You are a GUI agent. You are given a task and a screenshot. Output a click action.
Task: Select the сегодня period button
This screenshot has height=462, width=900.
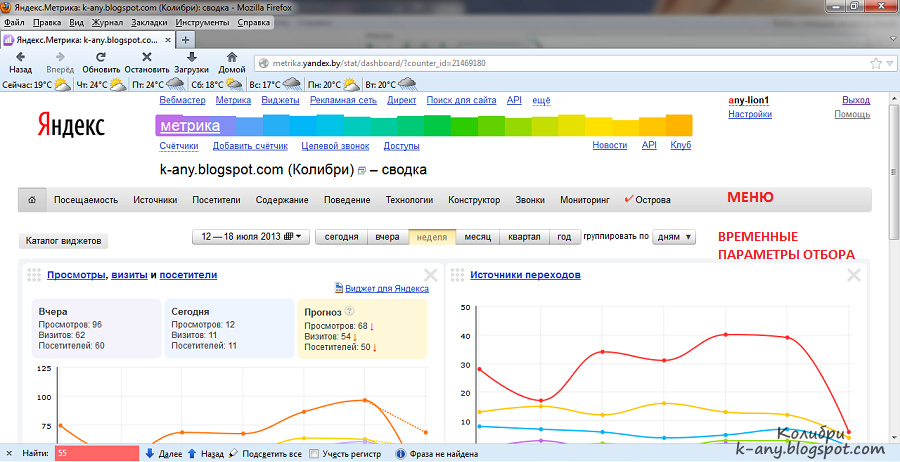click(x=342, y=236)
